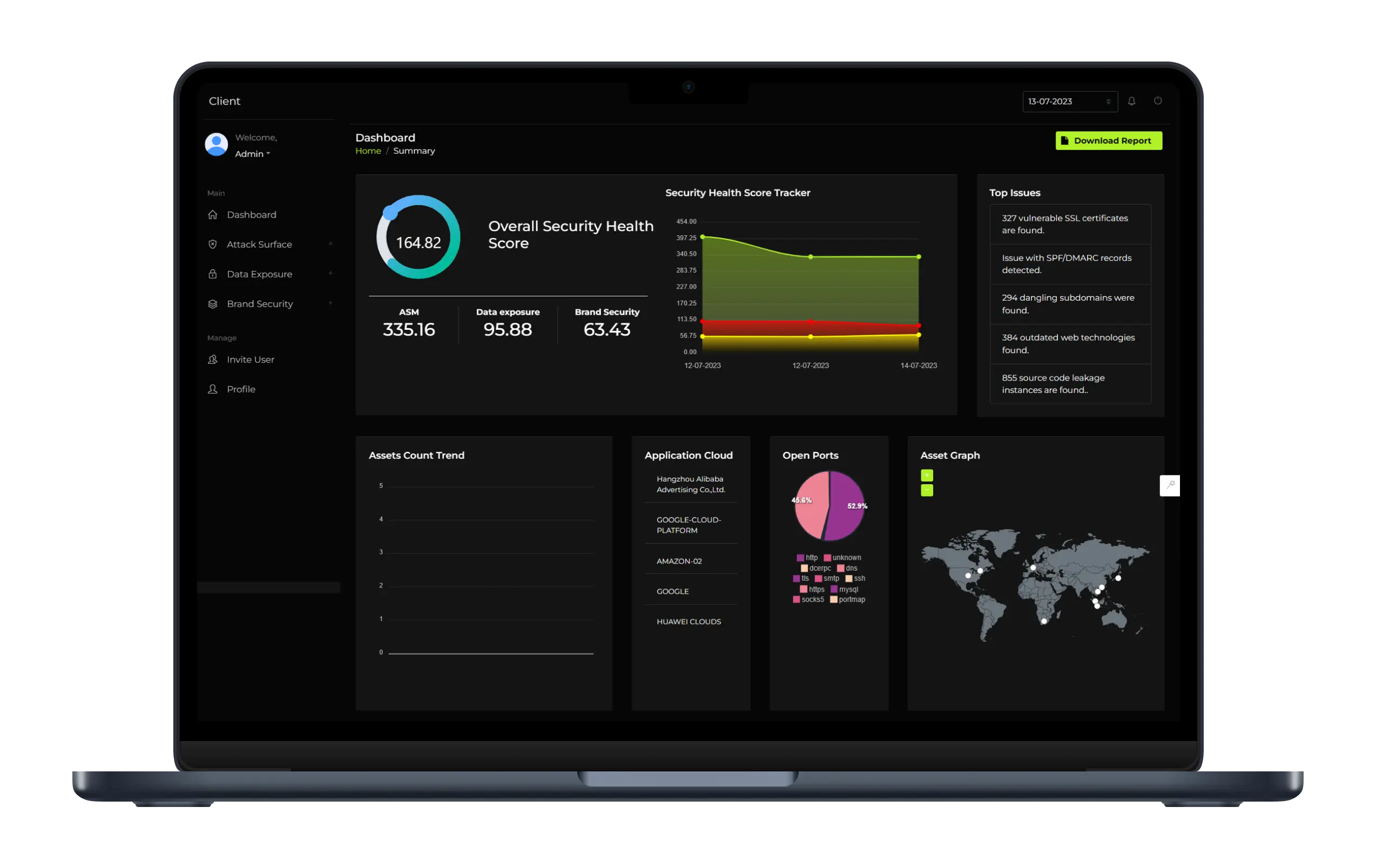Click the Brand Security layers icon
Image resolution: width=1376 pixels, height=868 pixels.
[213, 304]
